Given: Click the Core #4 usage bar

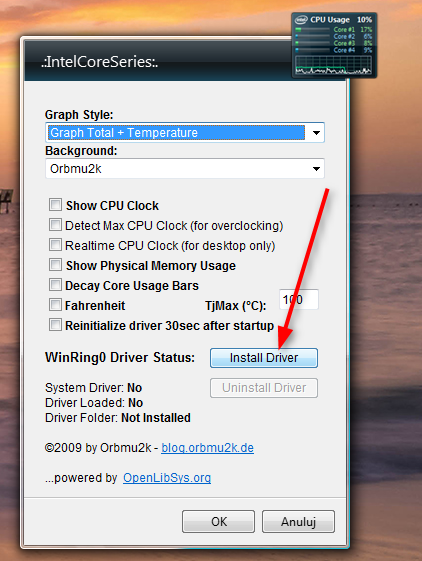Looking at the screenshot, I should [312, 50].
